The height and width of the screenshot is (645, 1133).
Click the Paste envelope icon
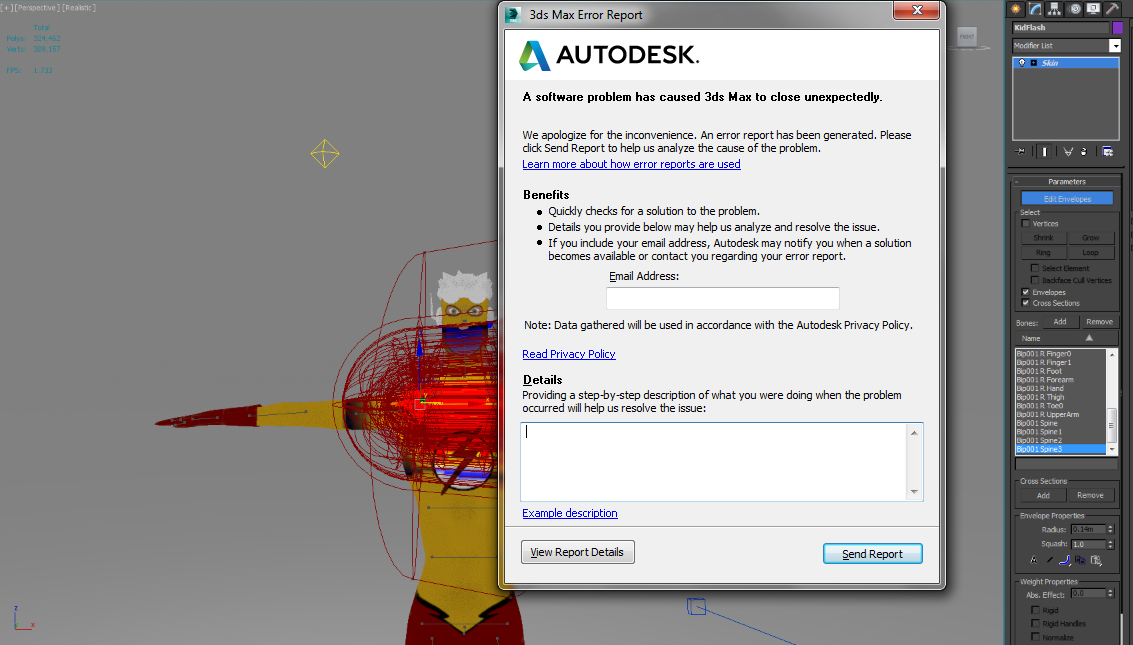(1096, 560)
